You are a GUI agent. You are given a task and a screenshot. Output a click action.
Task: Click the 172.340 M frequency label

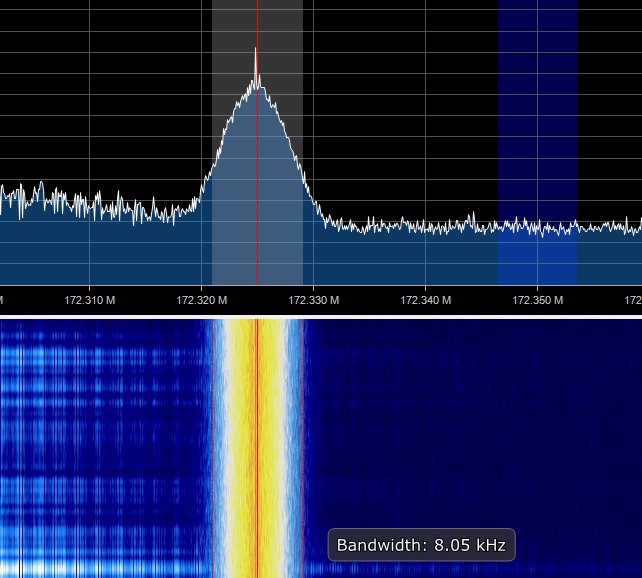coord(425,300)
